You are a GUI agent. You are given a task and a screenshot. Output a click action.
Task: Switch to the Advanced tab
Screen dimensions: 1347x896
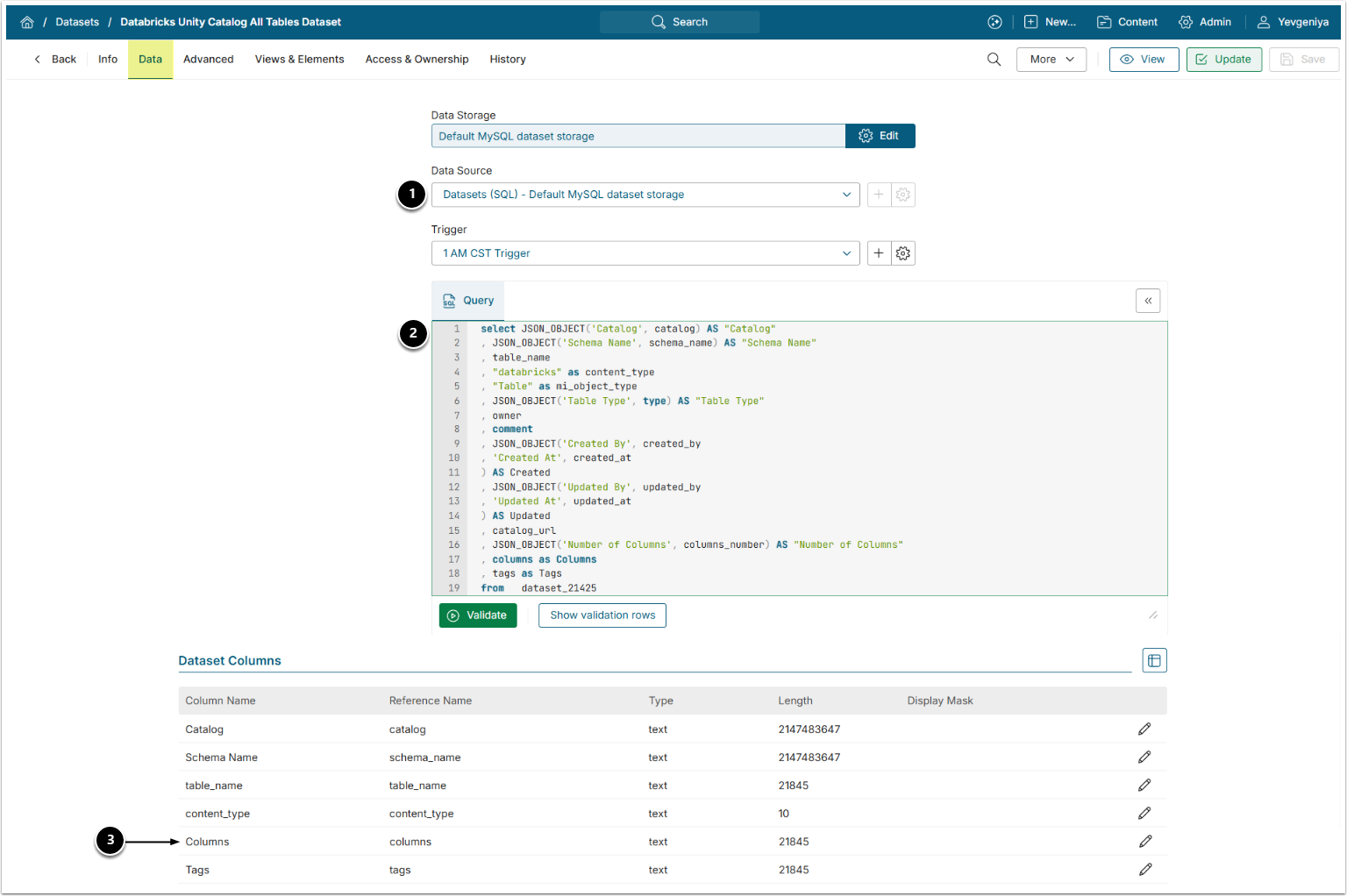[x=208, y=60]
